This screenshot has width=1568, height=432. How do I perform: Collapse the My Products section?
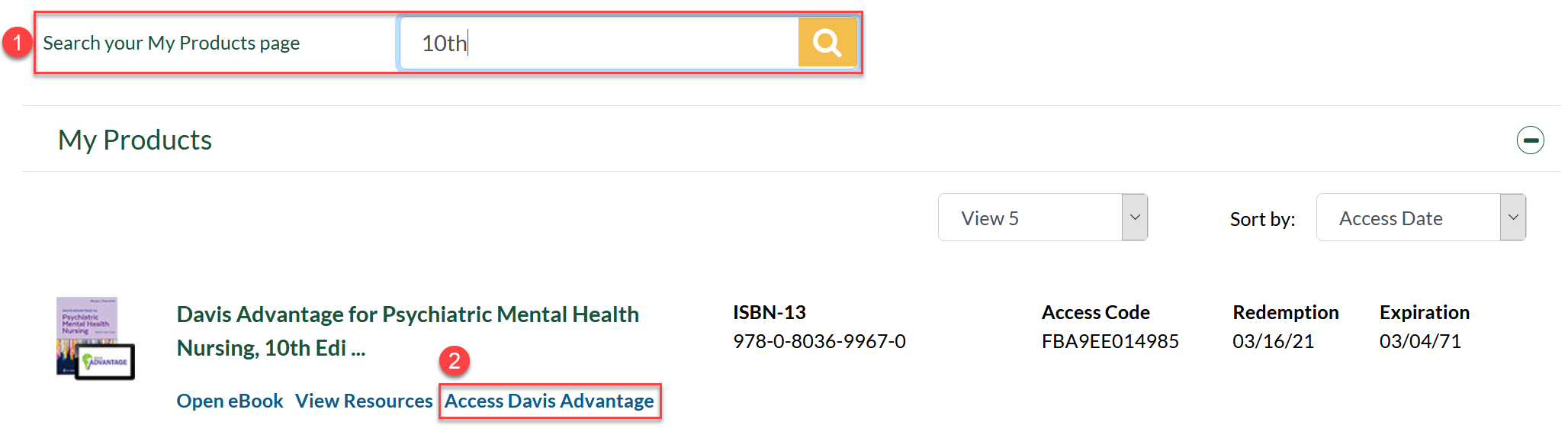click(1530, 140)
